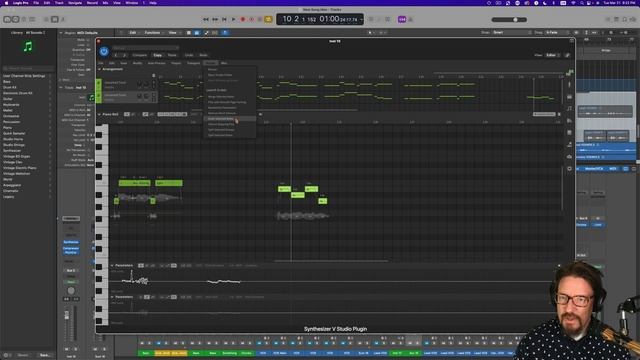Open the plugin preset name dropdown
The height and width of the screenshot is (360, 640).
[x=146, y=48]
